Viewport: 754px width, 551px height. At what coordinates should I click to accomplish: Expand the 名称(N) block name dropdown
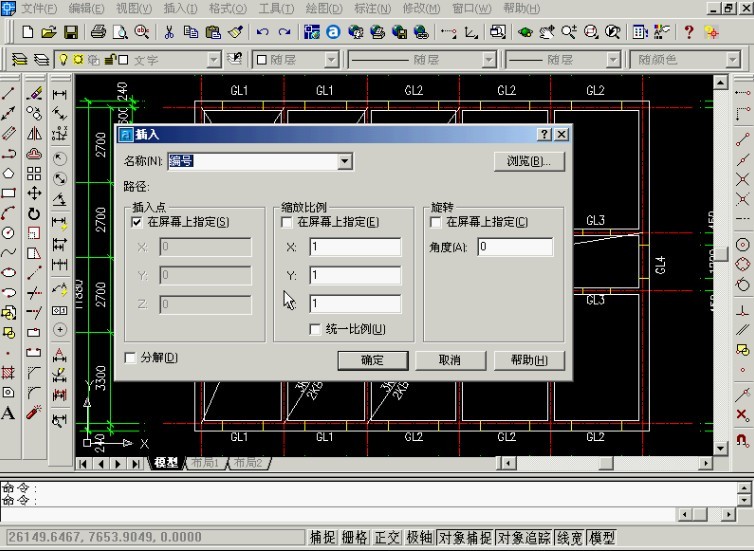point(345,161)
